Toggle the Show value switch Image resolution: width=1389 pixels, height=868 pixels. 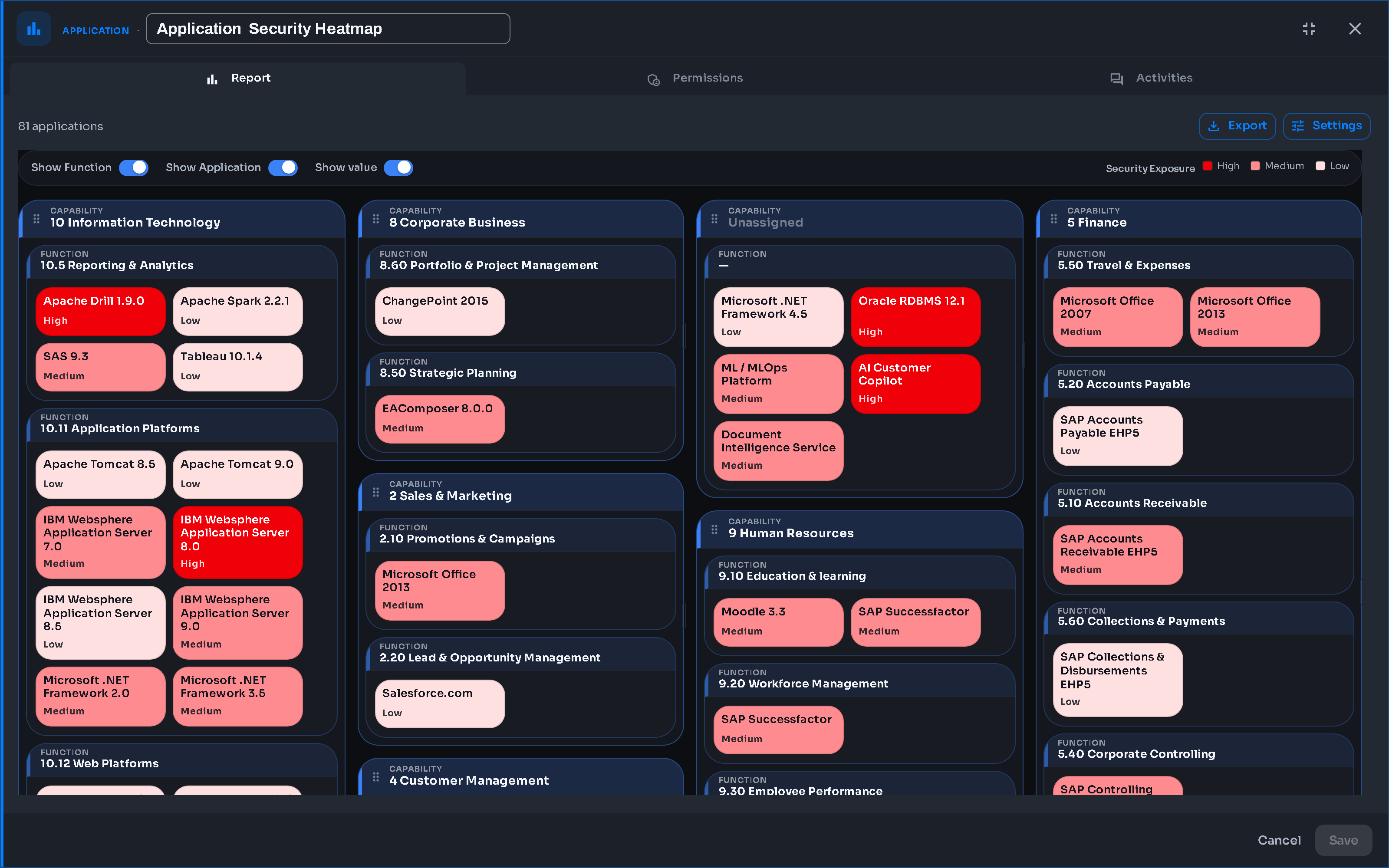pyautogui.click(x=398, y=168)
